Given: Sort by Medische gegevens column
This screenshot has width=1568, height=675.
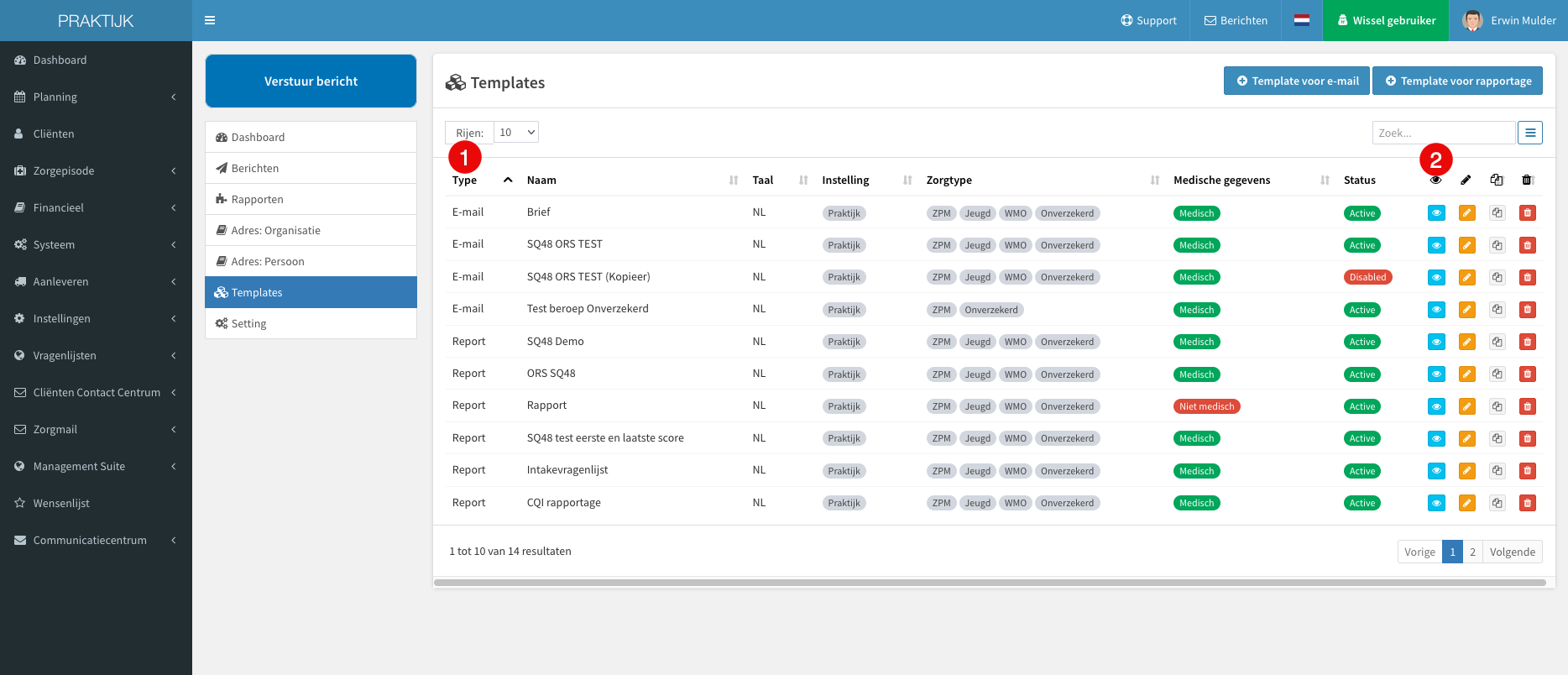Looking at the screenshot, I should pyautogui.click(x=1252, y=180).
